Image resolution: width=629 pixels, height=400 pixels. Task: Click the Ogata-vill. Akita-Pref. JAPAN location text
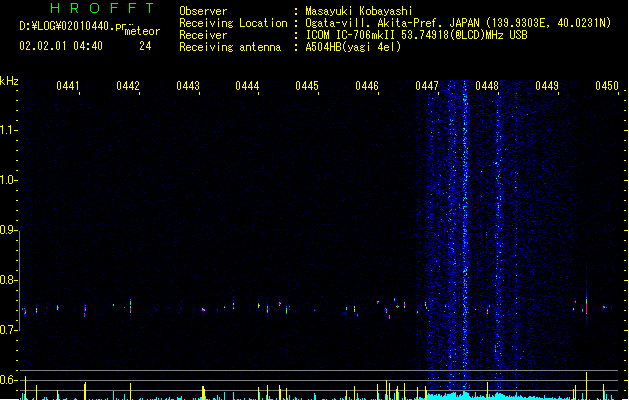tap(458, 23)
